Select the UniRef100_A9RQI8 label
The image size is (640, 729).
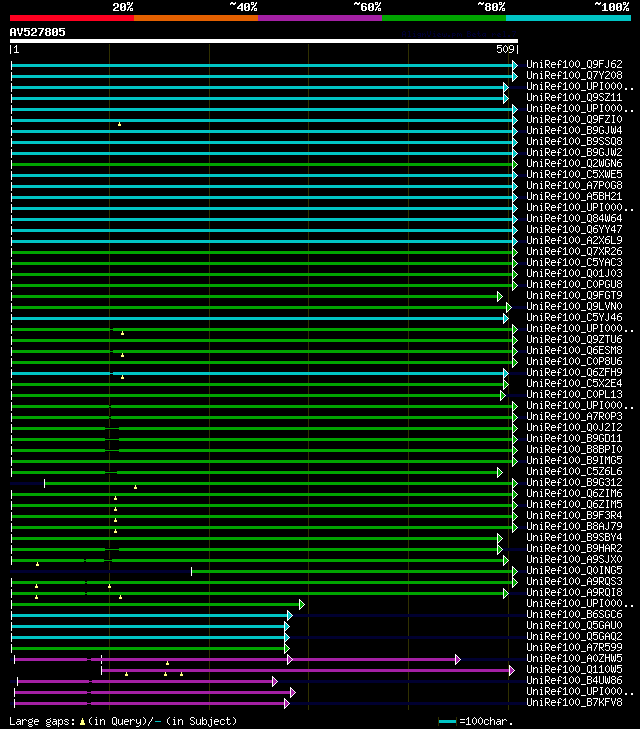[574, 592]
